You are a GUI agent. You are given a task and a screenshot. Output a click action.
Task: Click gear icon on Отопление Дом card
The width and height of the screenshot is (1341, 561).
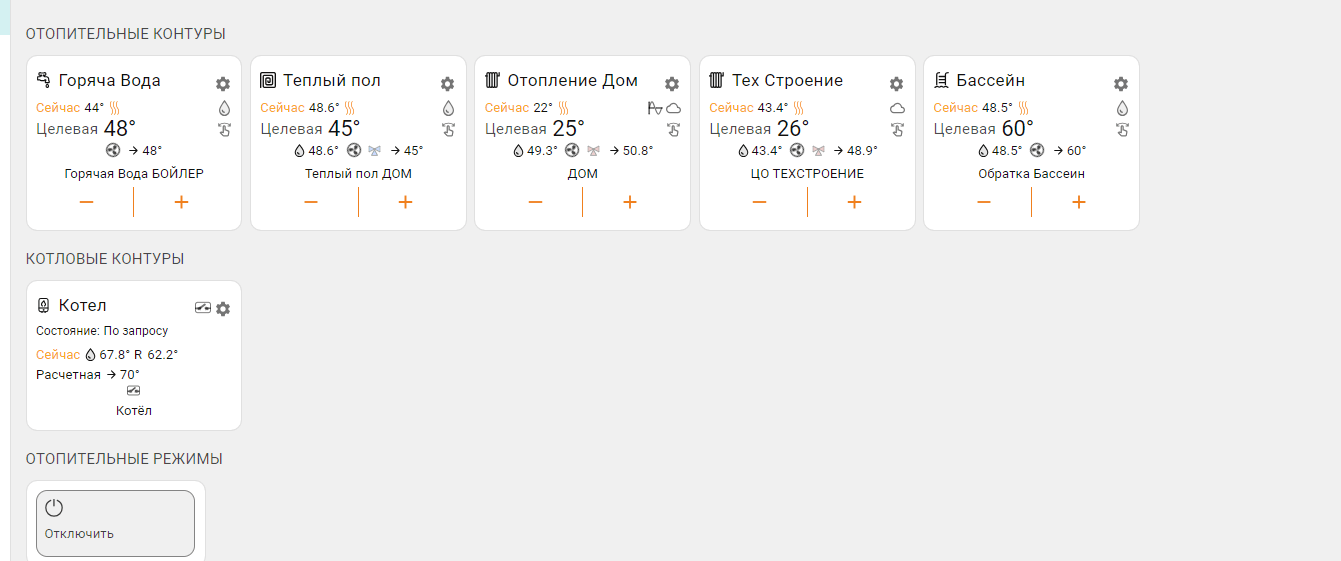pos(672,84)
